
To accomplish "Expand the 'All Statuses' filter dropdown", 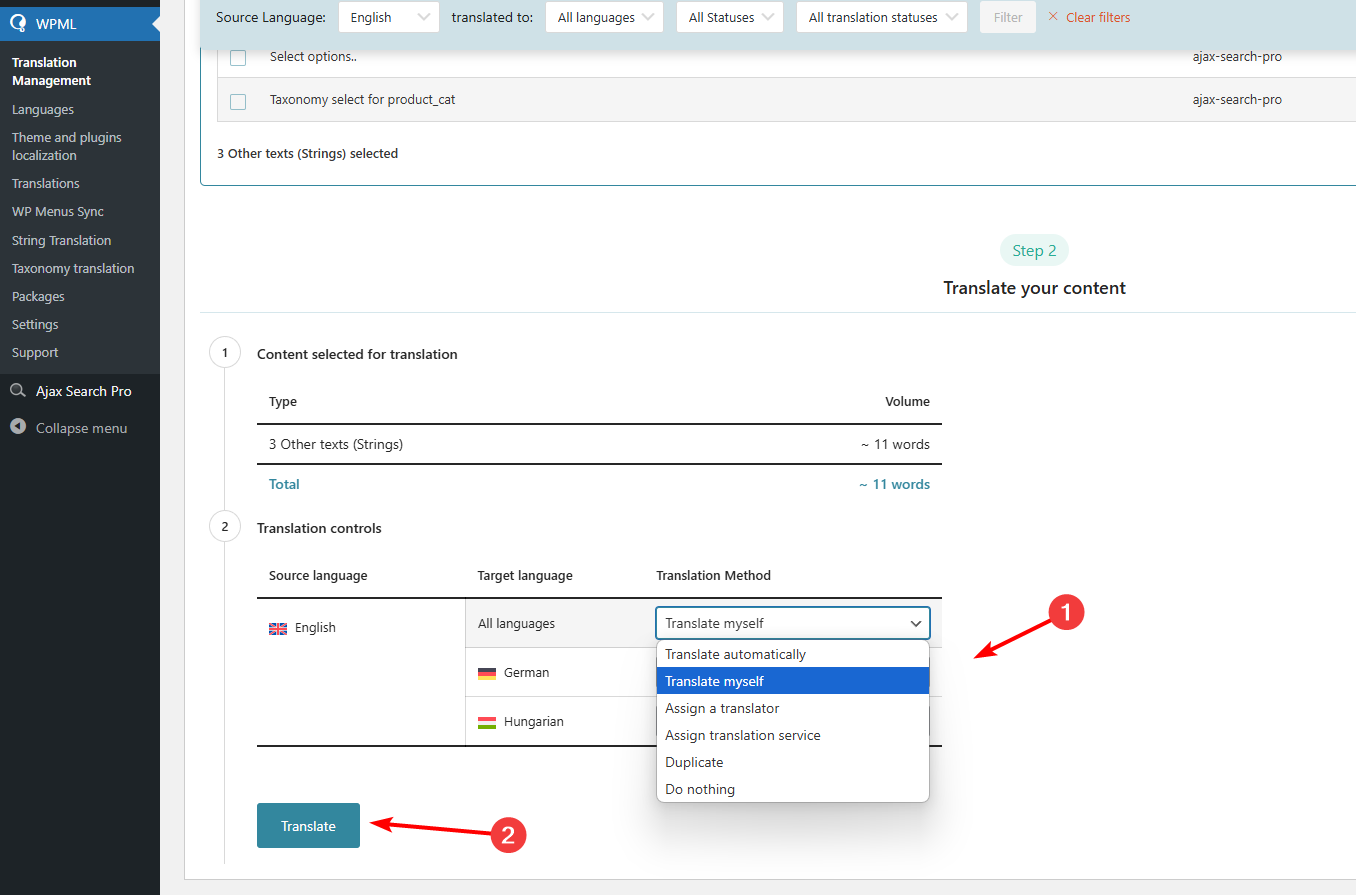I will point(729,17).
